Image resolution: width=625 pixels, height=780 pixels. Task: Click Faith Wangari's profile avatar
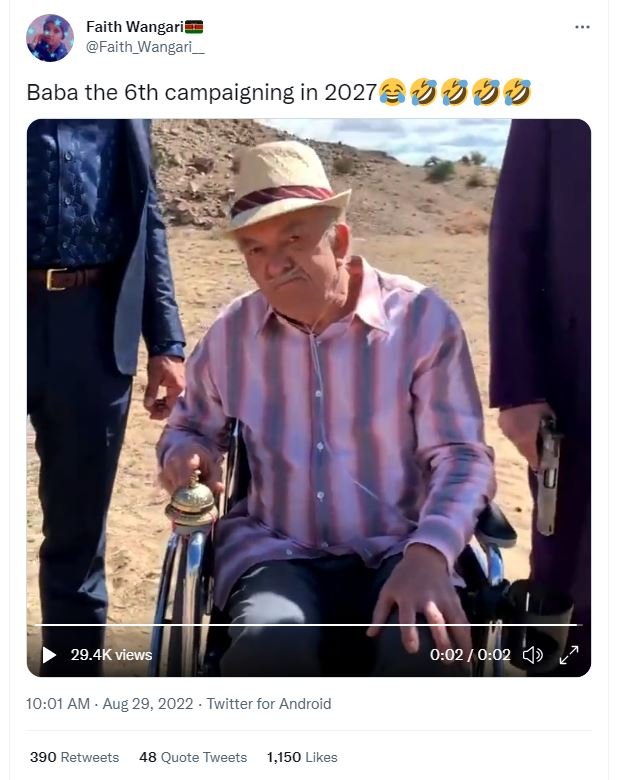[50, 37]
